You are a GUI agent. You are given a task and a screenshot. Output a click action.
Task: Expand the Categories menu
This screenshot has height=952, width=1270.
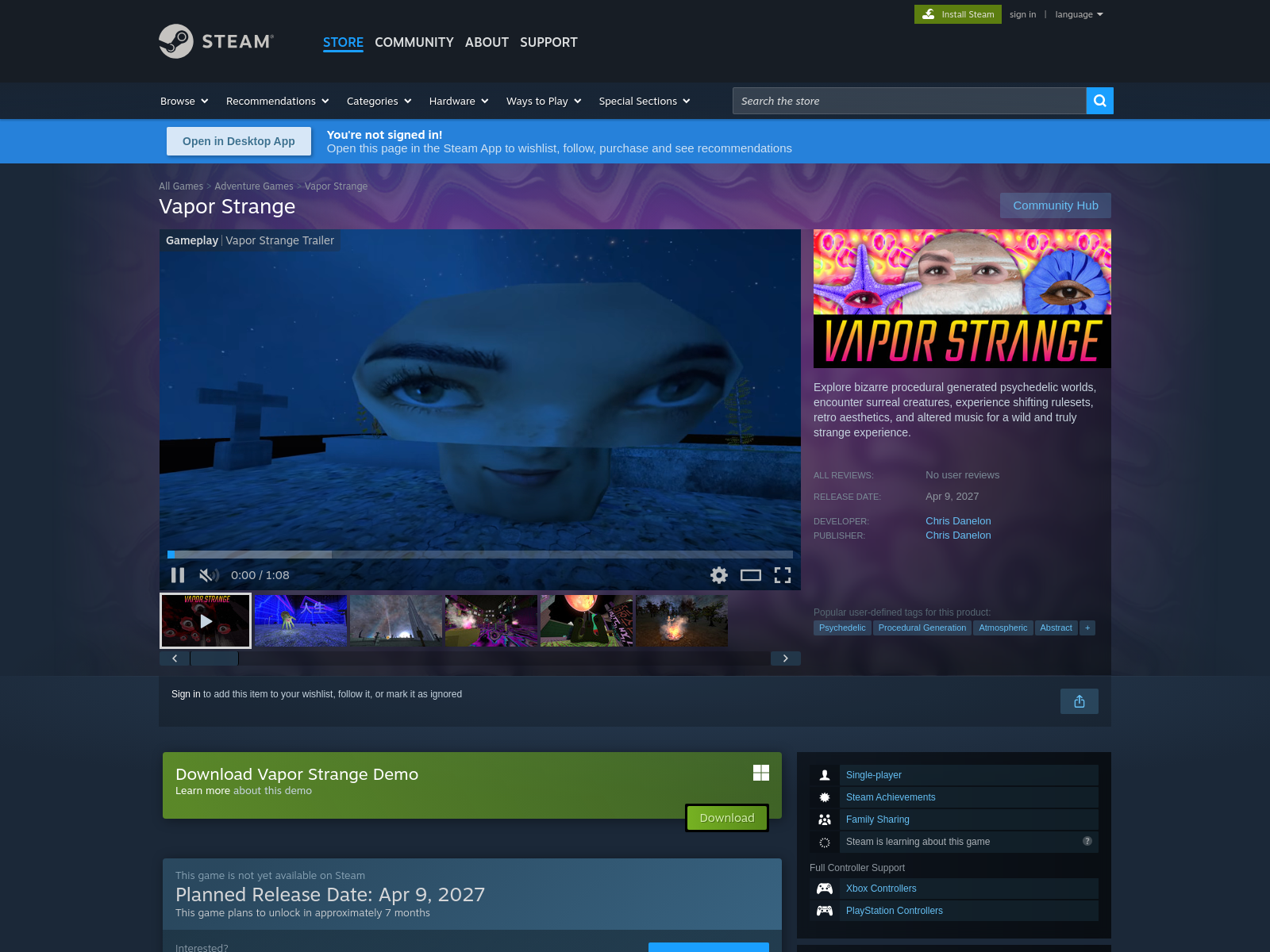pyautogui.click(x=379, y=101)
